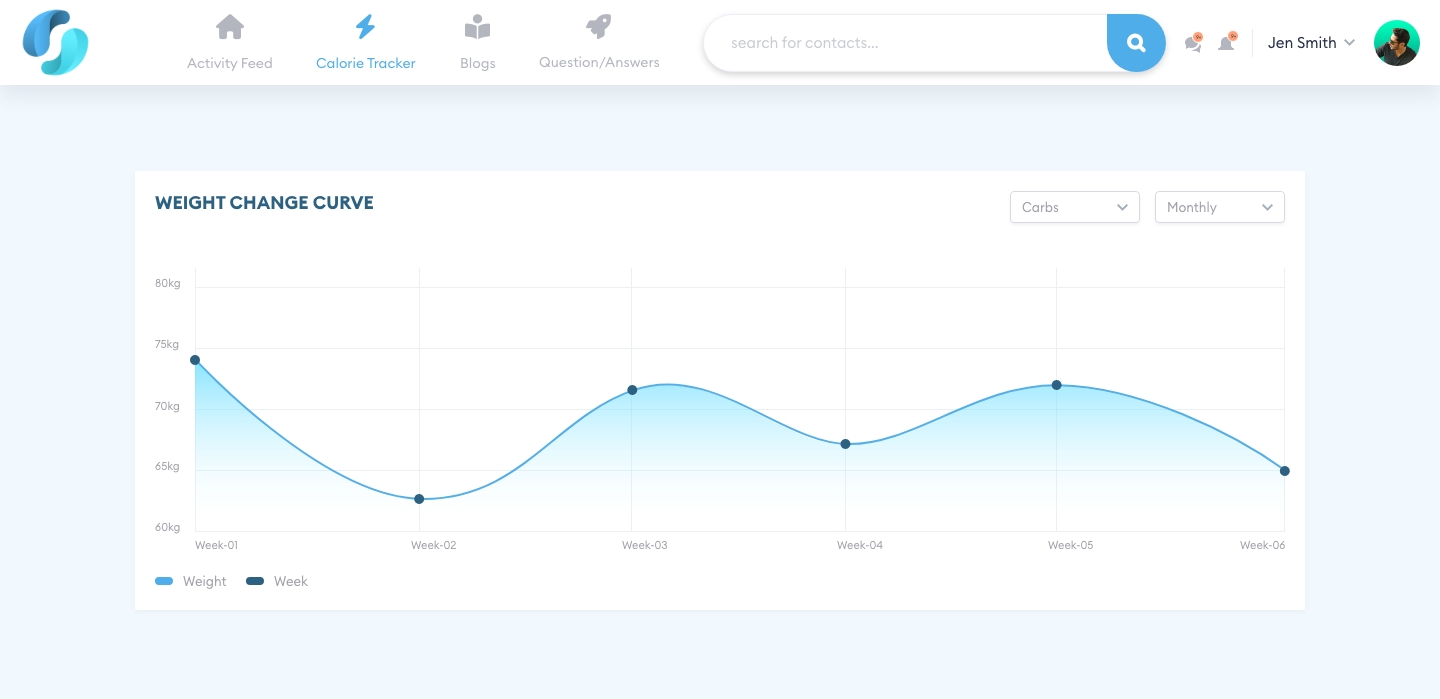Switch to the Calorie Tracker tab
The width and height of the screenshot is (1440, 699).
click(x=365, y=63)
